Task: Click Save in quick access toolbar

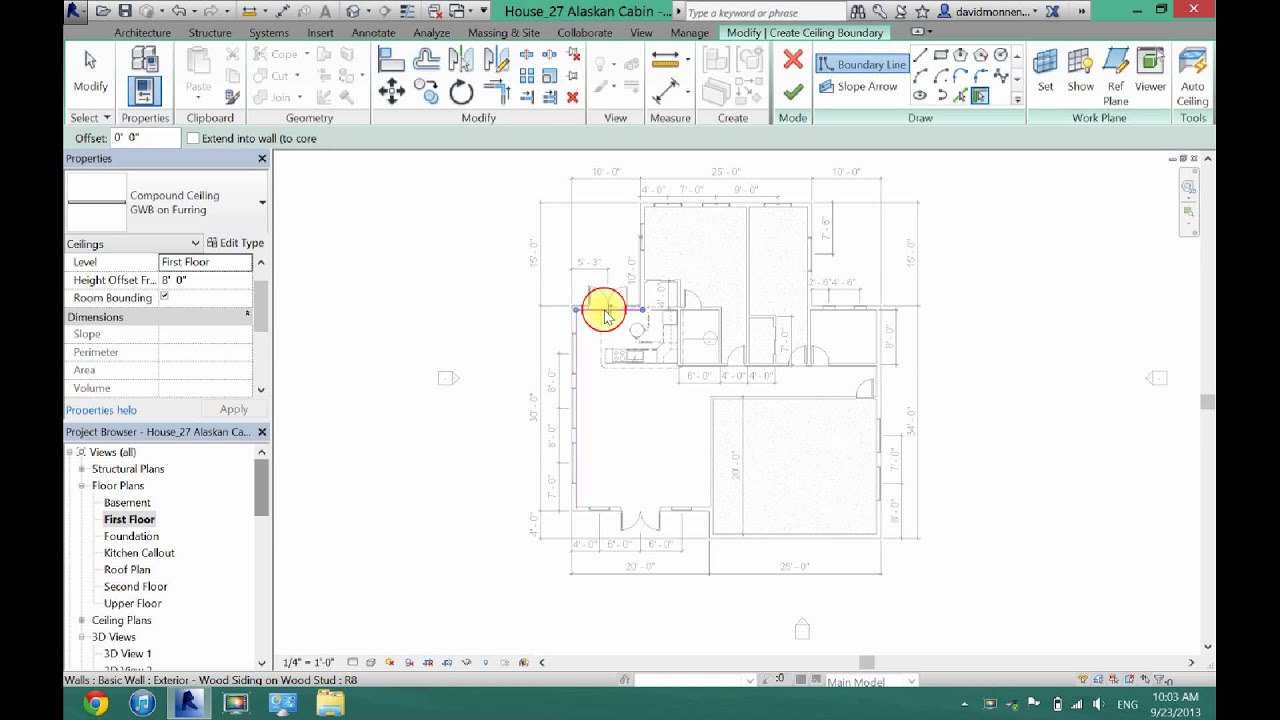Action: pyautogui.click(x=125, y=11)
